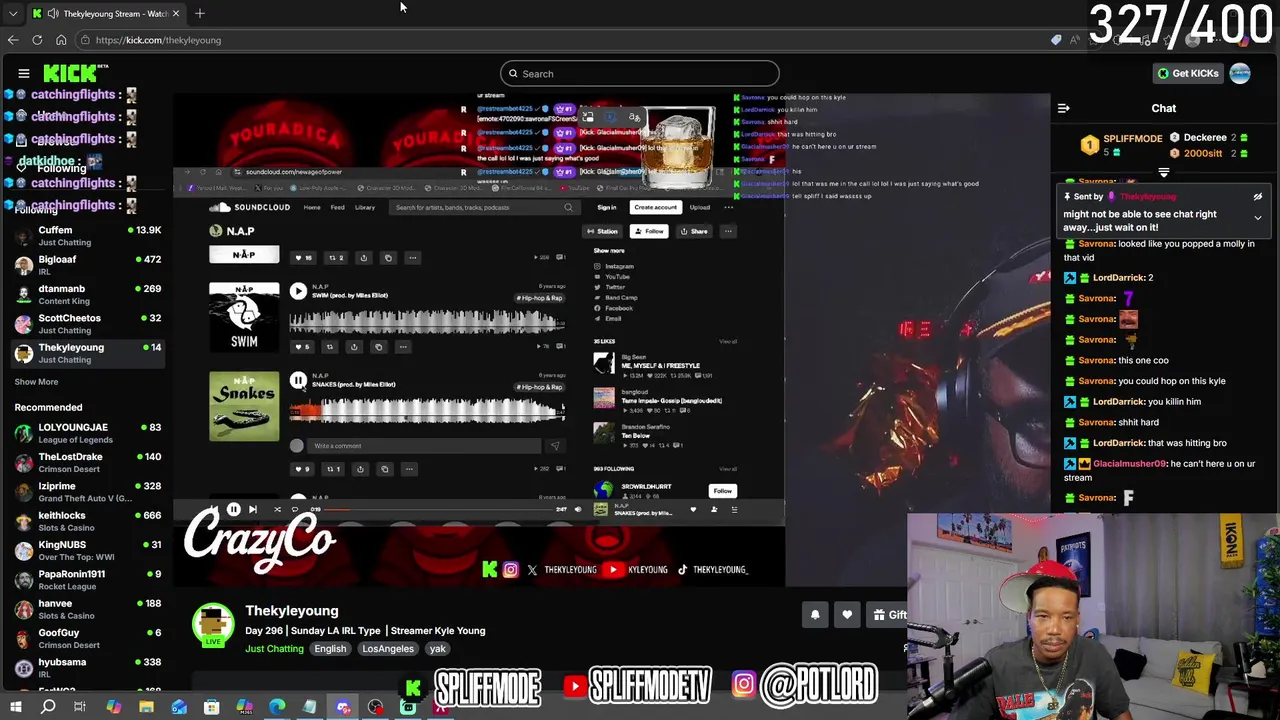Open SoundCloud Library tab
Image resolution: width=1280 pixels, height=720 pixels.
point(365,207)
